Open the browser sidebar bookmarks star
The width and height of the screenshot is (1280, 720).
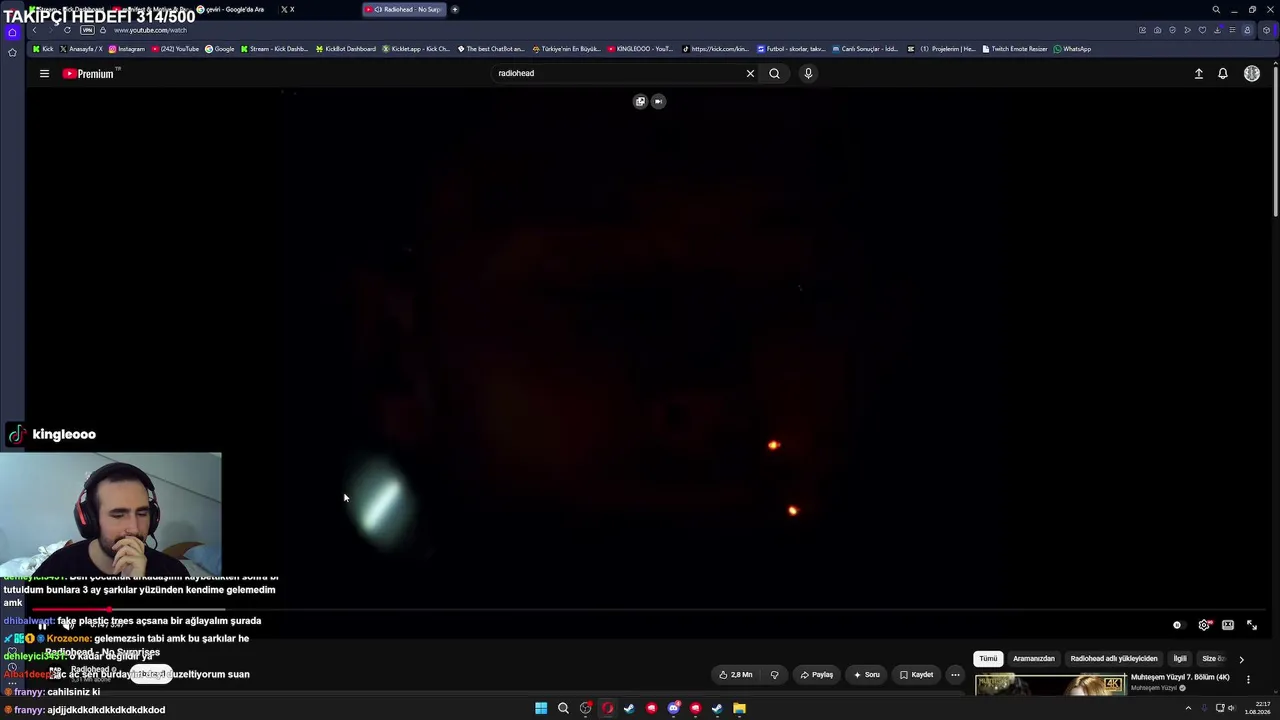click(12, 52)
